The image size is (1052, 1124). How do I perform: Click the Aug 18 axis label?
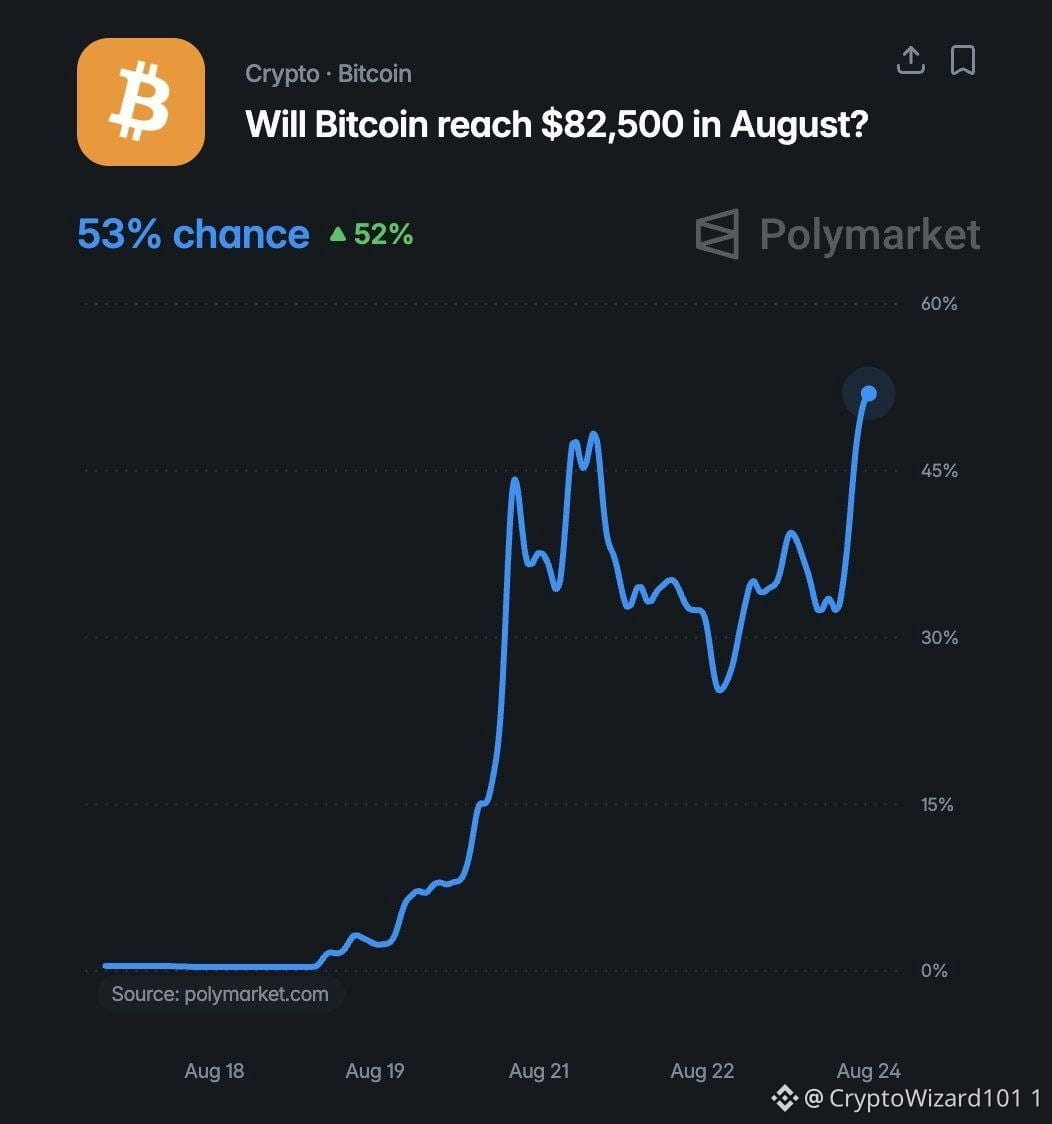[x=214, y=1071]
